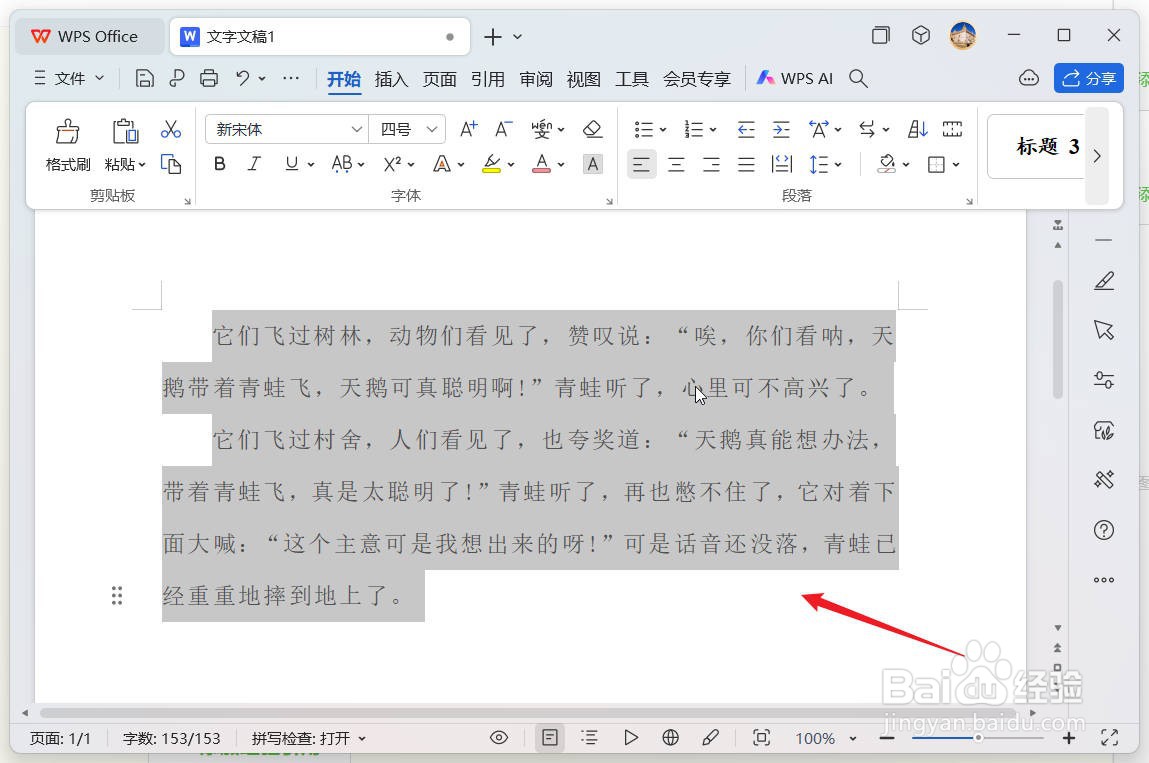
Task: Set align left for paragraph
Action: [x=641, y=164]
